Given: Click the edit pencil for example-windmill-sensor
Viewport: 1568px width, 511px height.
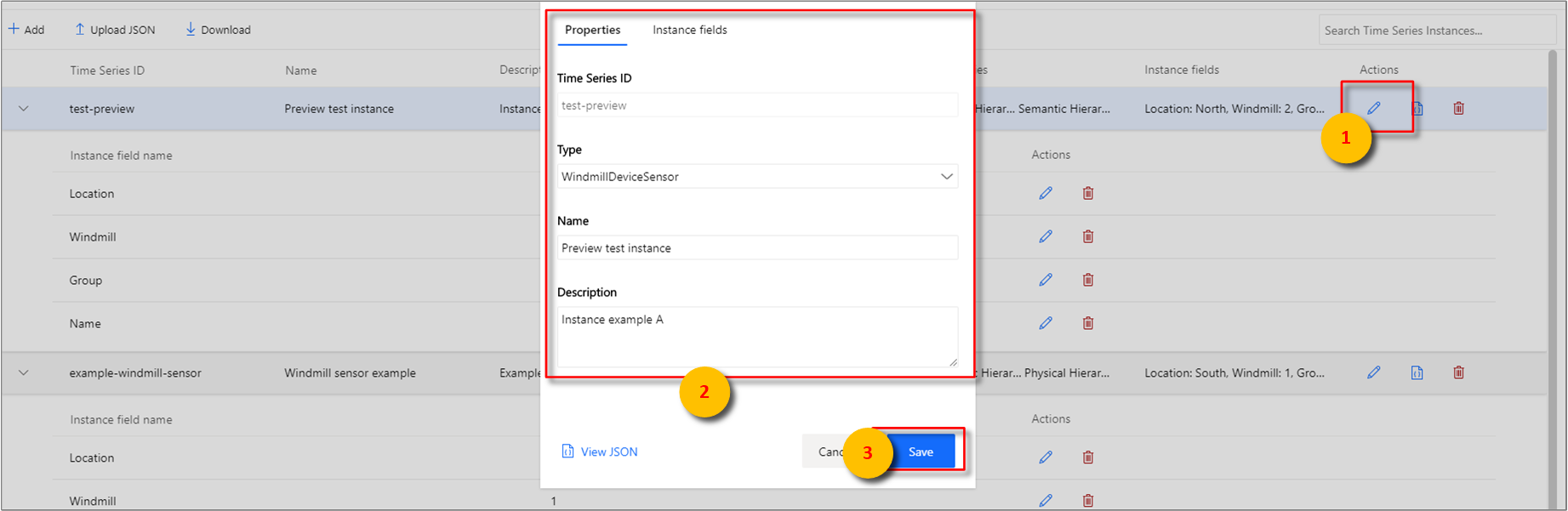Looking at the screenshot, I should click(x=1373, y=372).
